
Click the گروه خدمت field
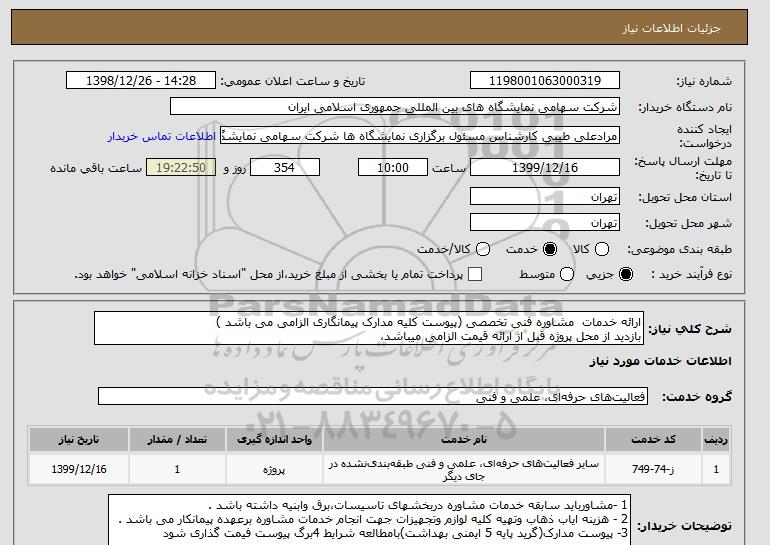[x=373, y=396]
